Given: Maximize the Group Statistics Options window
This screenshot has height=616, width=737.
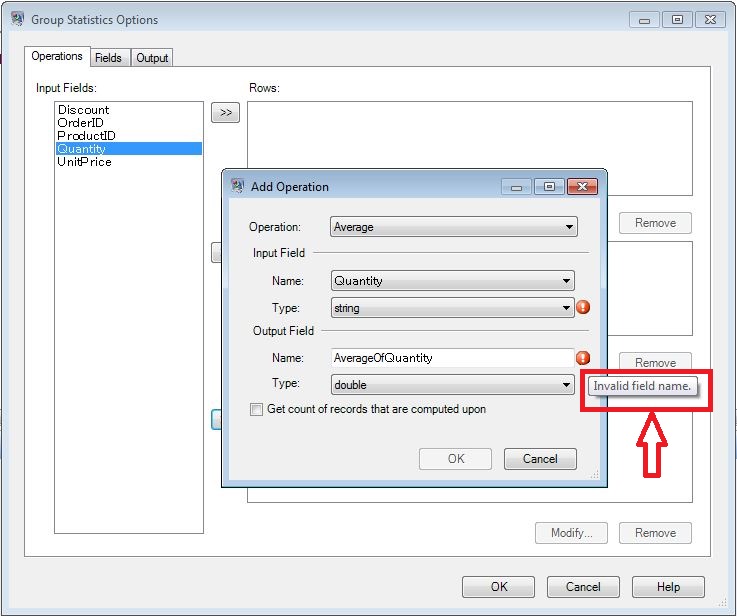Looking at the screenshot, I should click(x=677, y=20).
